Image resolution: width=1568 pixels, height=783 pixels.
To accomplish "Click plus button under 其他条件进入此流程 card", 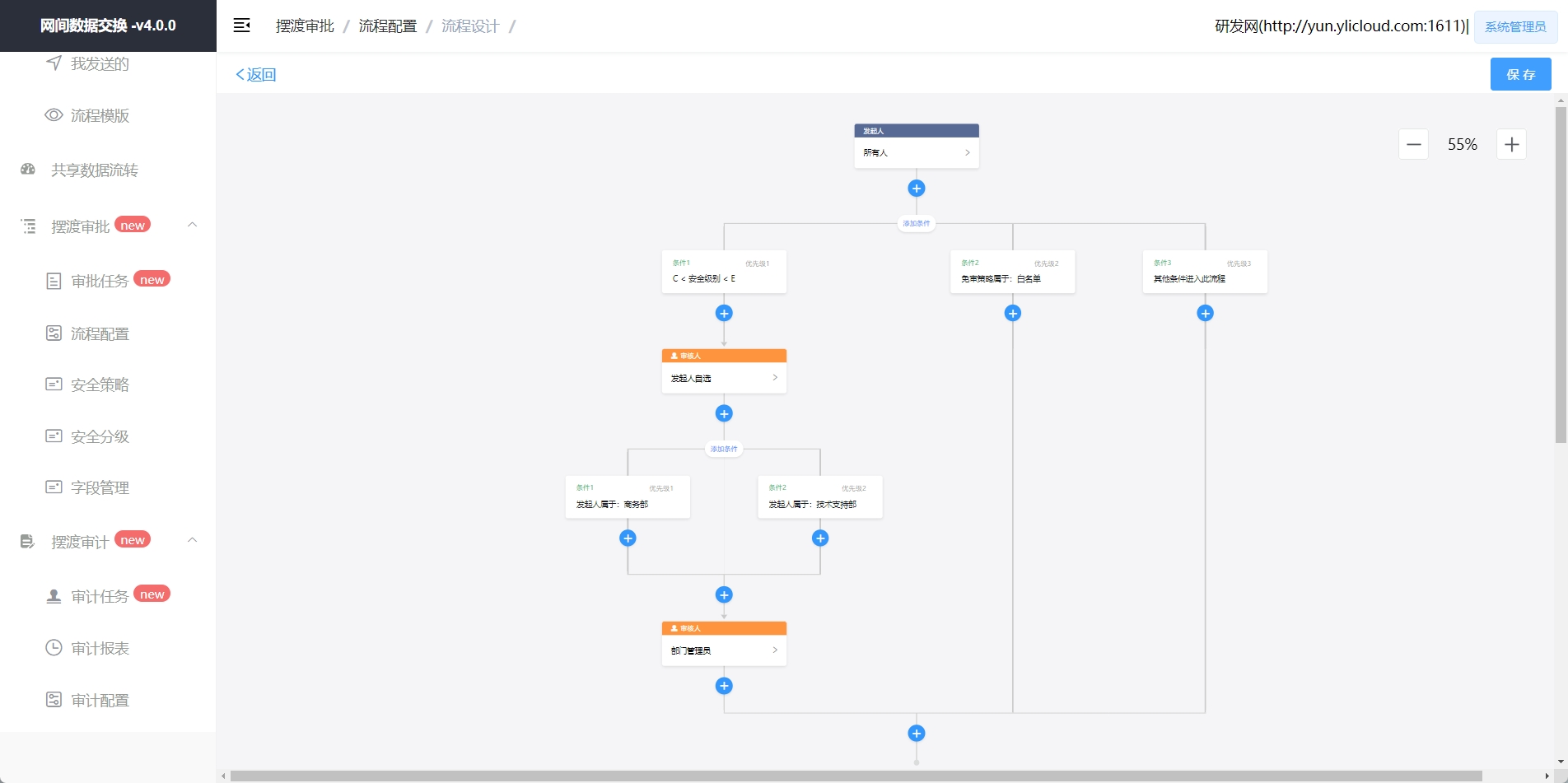I will pyautogui.click(x=1205, y=313).
